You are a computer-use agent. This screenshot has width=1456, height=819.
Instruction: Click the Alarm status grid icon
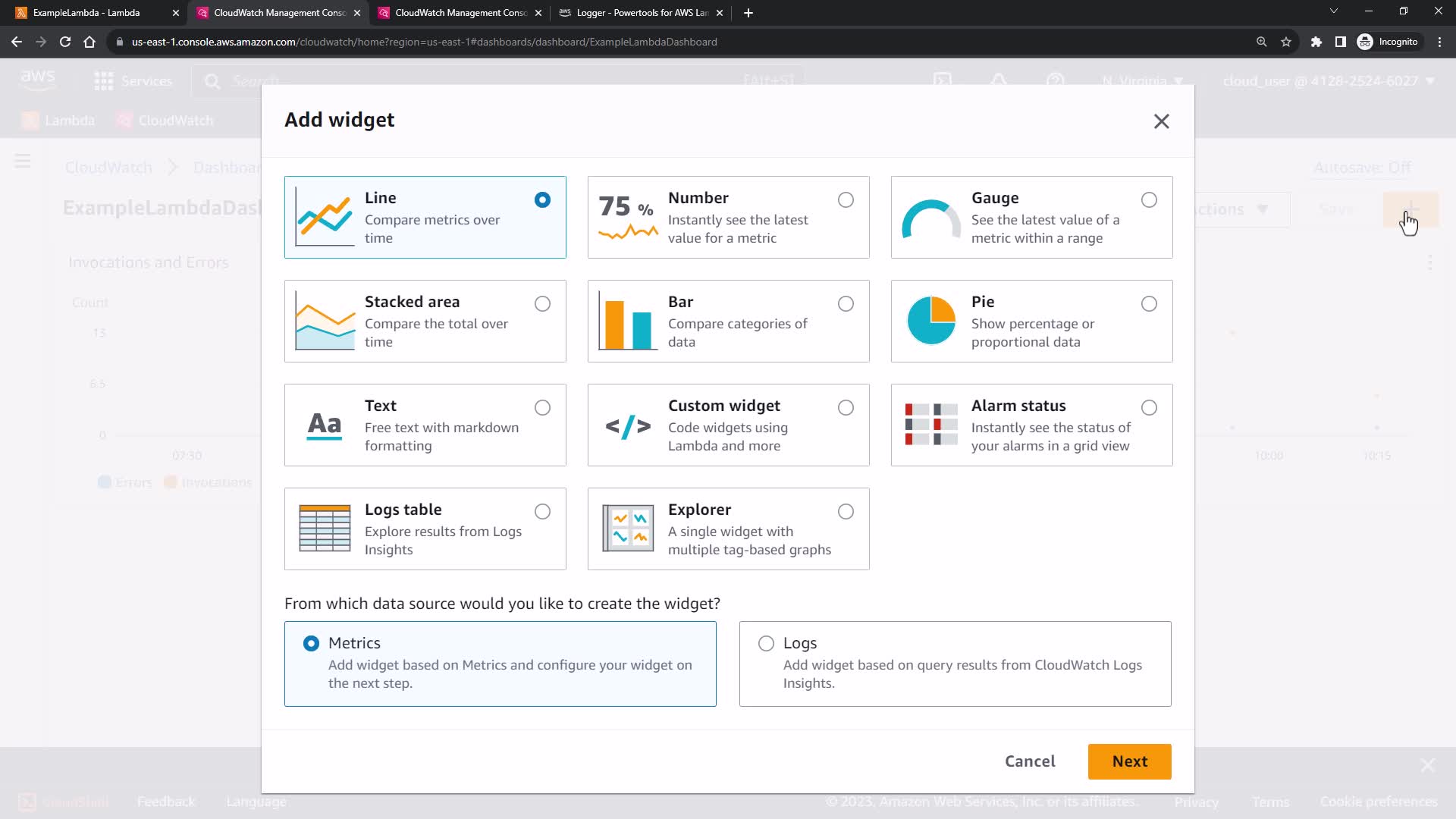[931, 425]
